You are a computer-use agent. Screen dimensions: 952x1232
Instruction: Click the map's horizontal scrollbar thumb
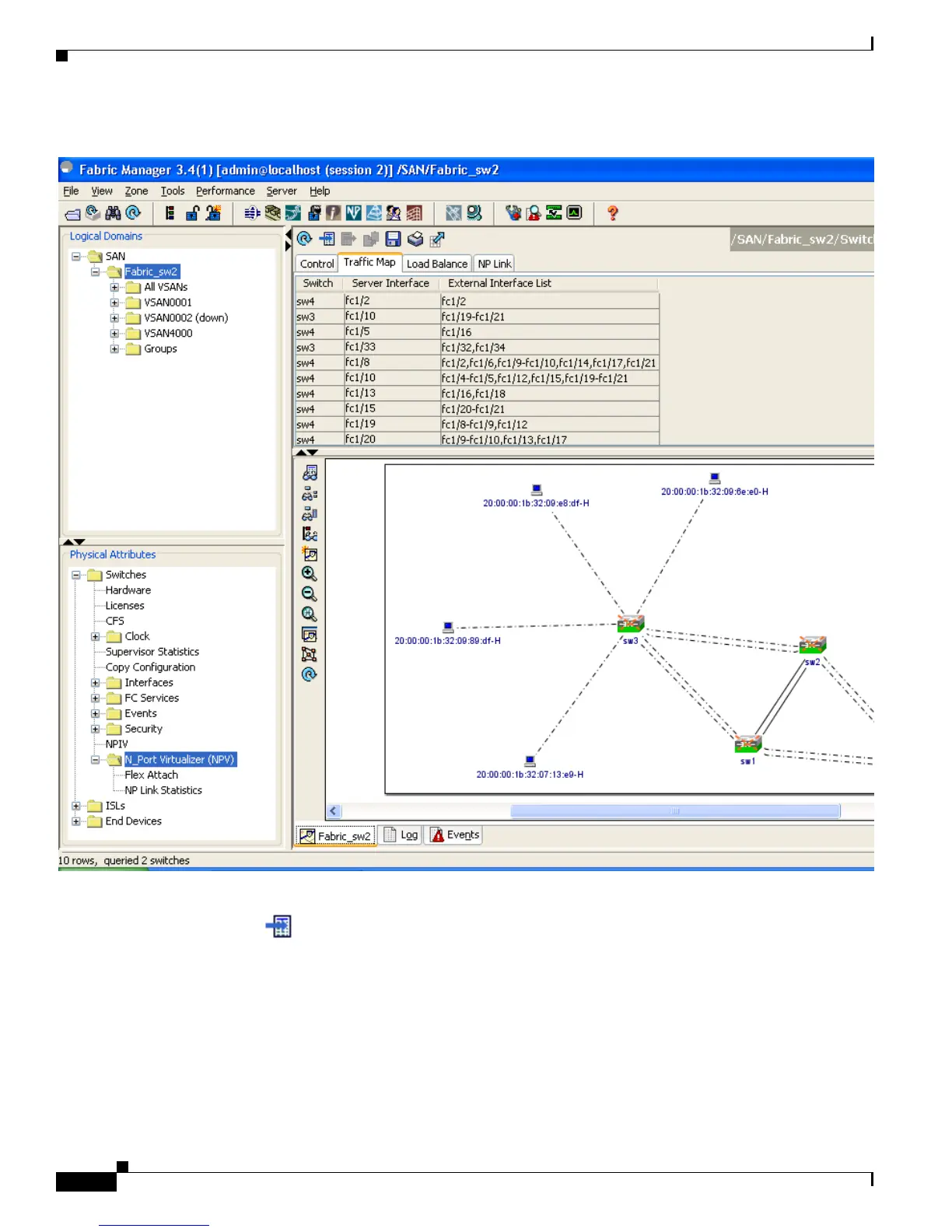[675, 811]
